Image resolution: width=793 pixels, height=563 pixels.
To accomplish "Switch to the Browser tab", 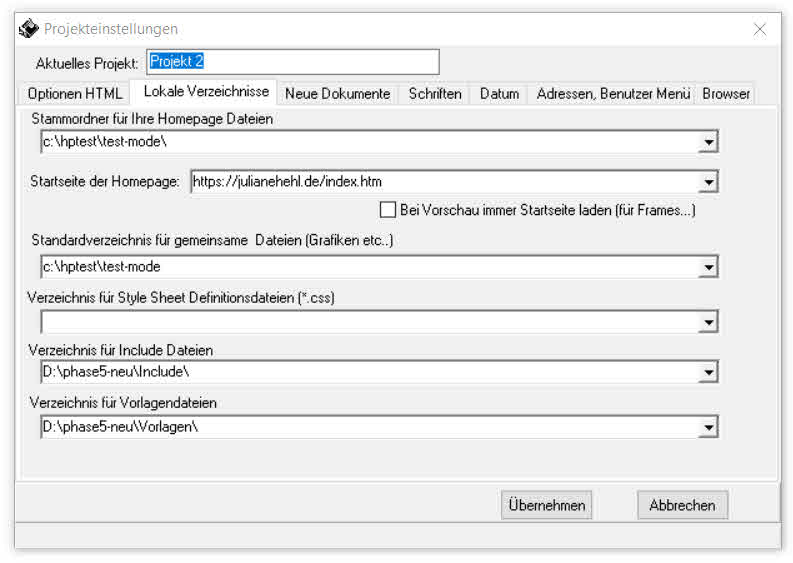I will pyautogui.click(x=726, y=94).
